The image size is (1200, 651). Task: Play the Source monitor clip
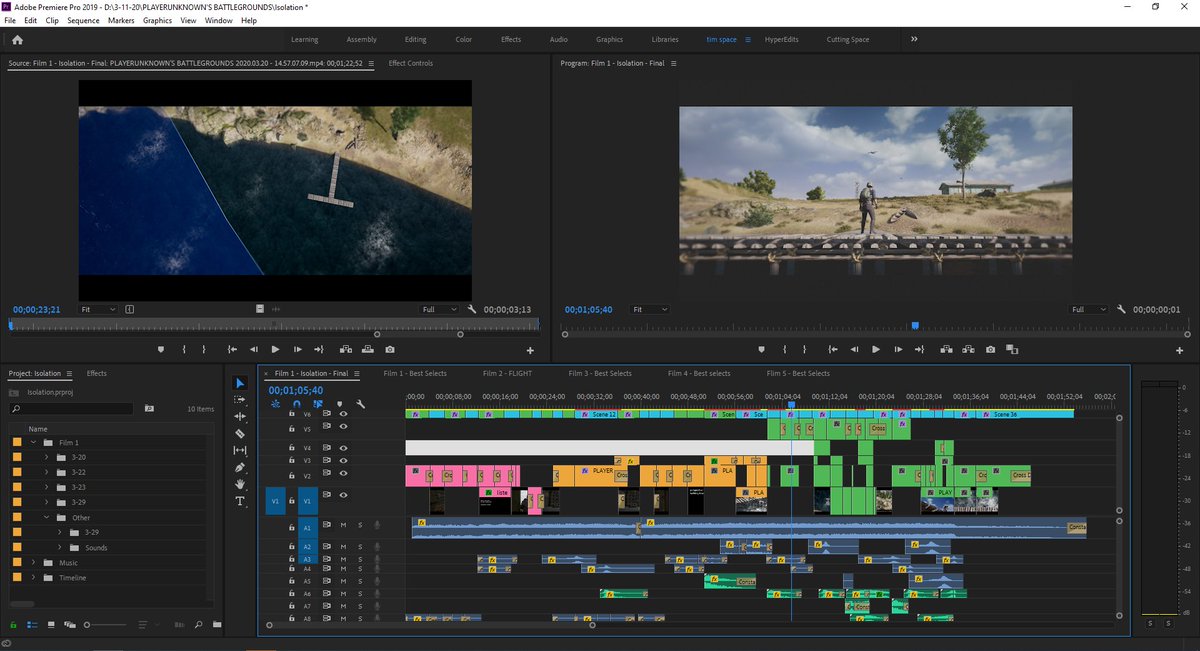point(274,349)
